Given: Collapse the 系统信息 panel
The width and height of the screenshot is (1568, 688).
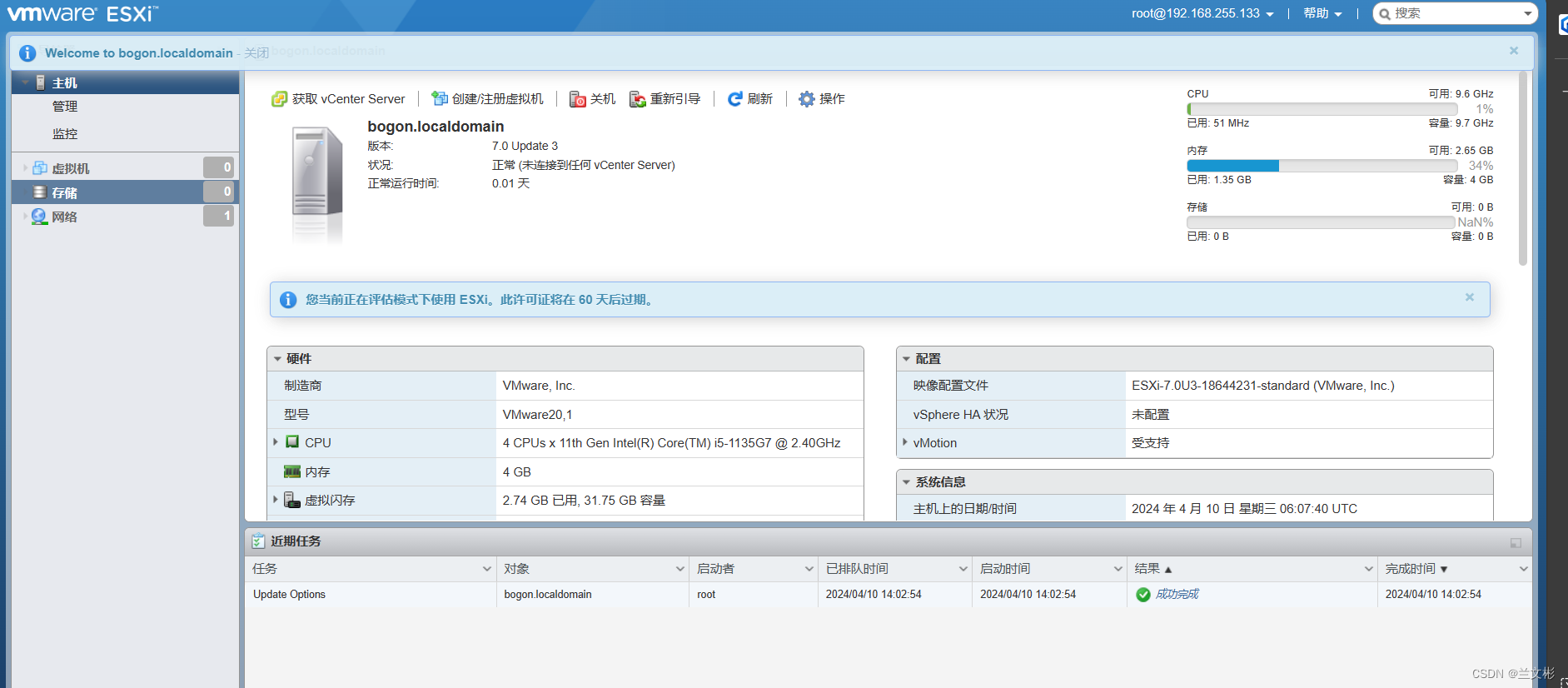Looking at the screenshot, I should point(906,482).
